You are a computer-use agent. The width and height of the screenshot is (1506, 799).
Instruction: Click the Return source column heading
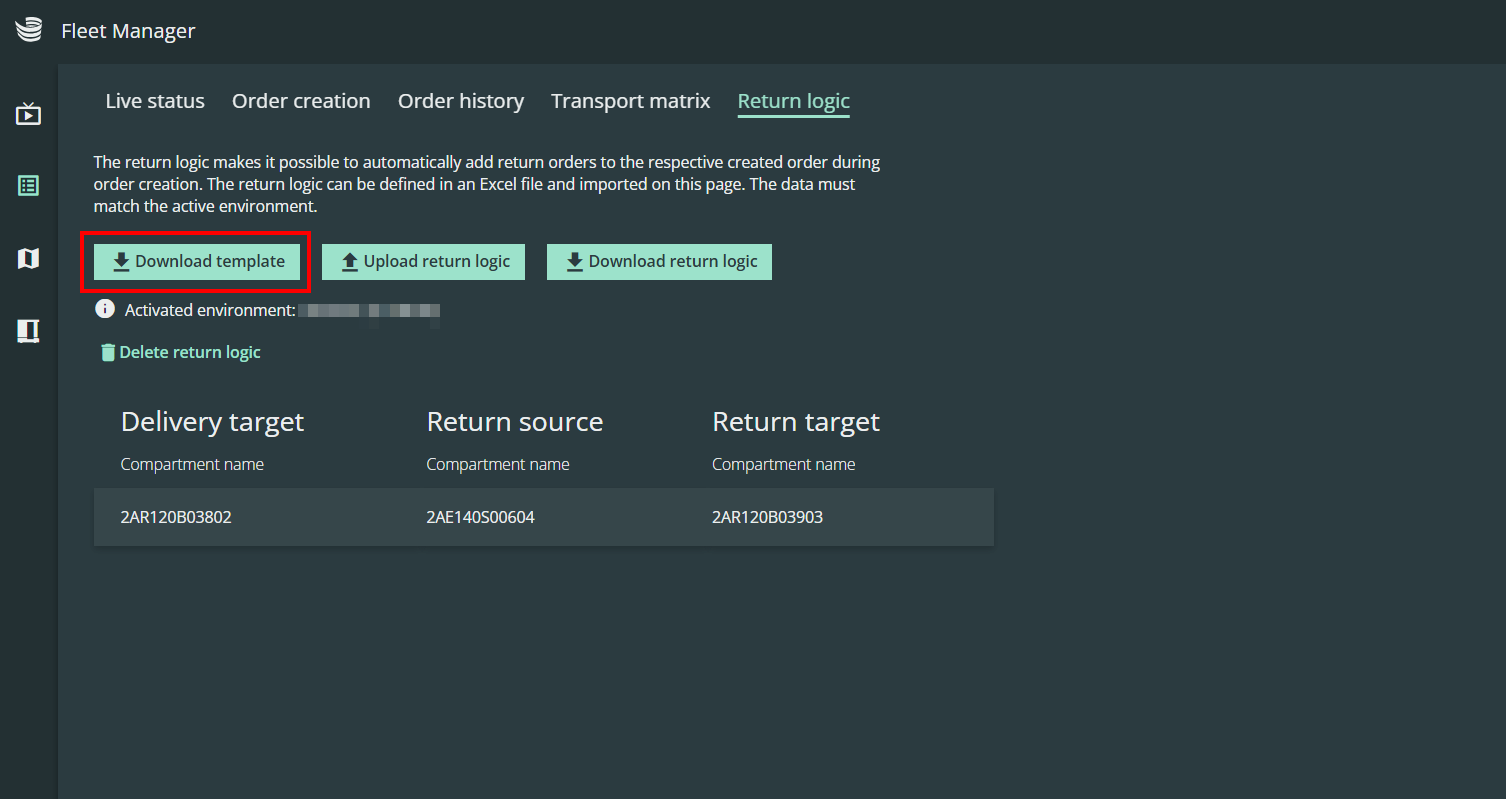[515, 422]
